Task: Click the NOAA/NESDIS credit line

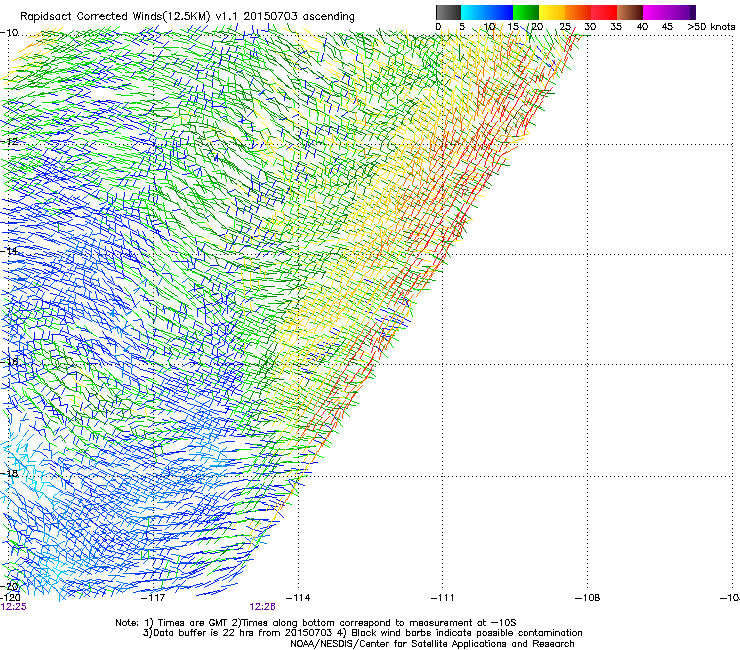Action: click(432, 644)
